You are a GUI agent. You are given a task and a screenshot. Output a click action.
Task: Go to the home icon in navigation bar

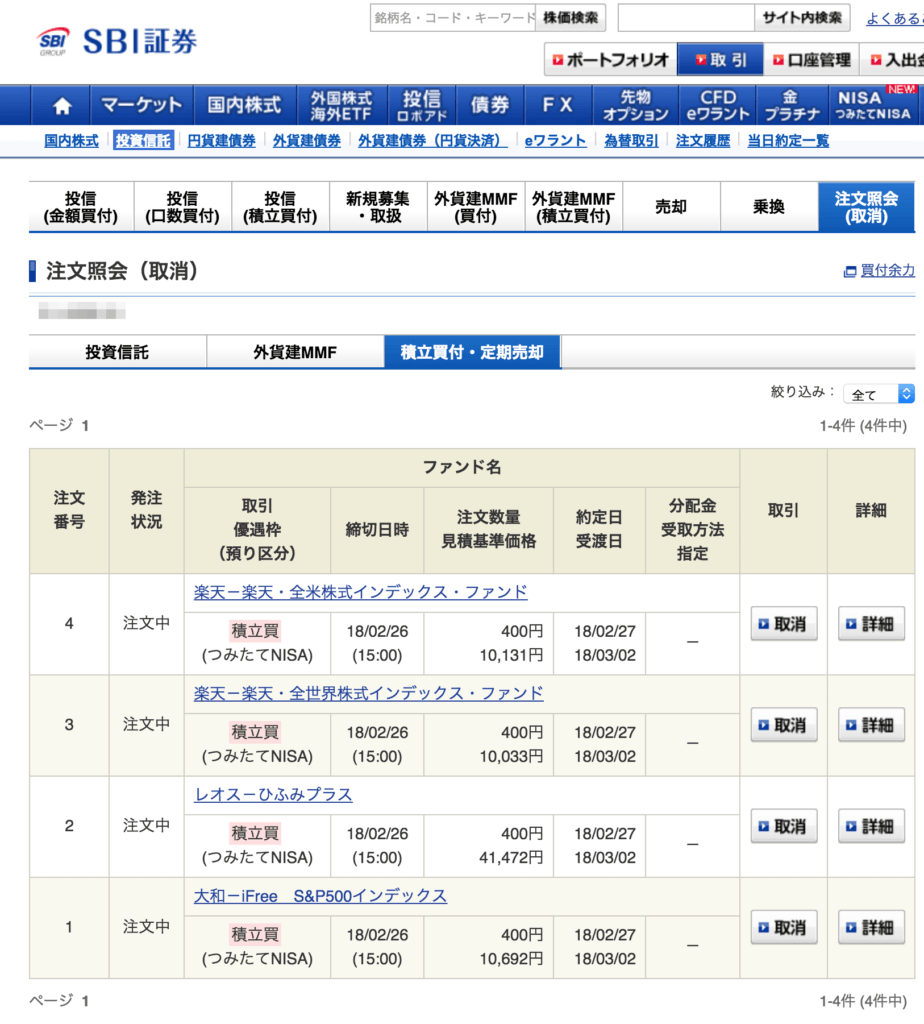coord(62,105)
